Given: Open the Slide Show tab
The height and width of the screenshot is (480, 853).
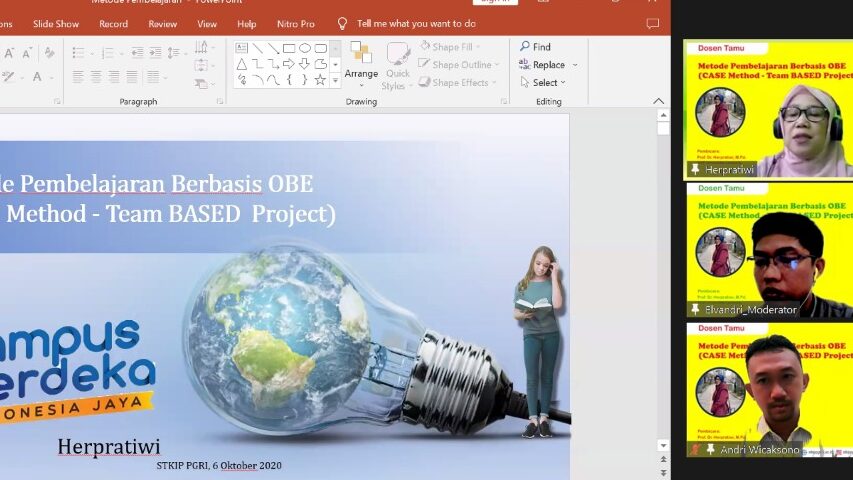Looking at the screenshot, I should pyautogui.click(x=55, y=23).
